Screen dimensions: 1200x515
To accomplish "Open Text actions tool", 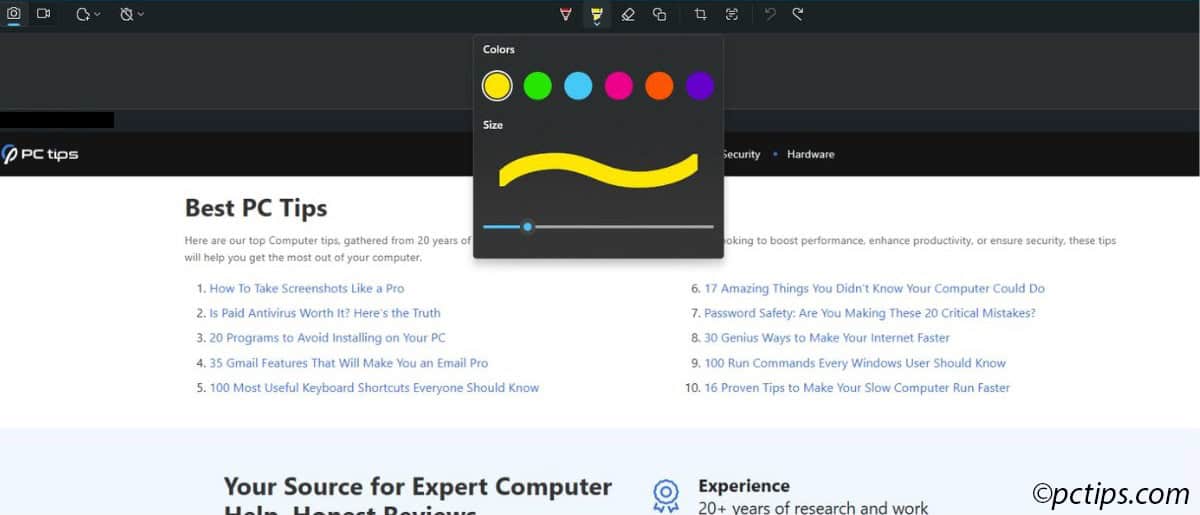I will tap(732, 14).
